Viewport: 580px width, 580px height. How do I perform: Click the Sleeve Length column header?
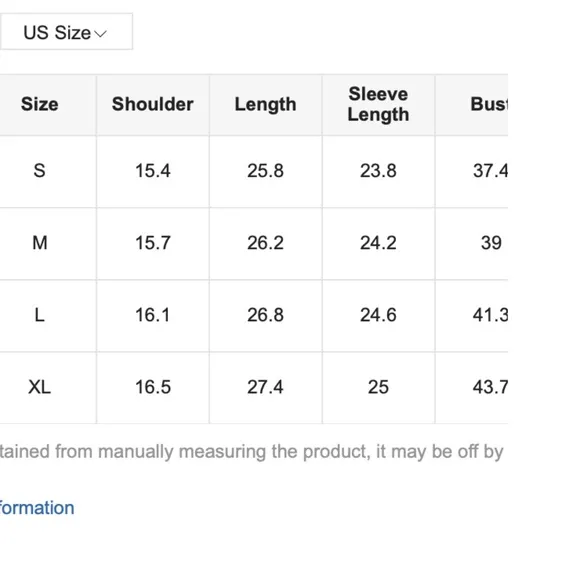(378, 104)
